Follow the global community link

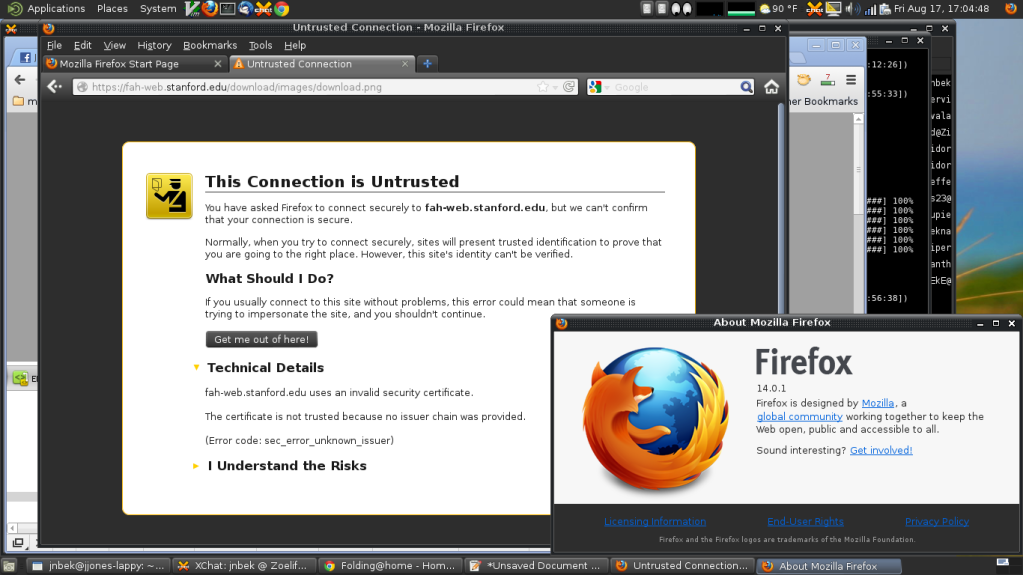pos(799,416)
